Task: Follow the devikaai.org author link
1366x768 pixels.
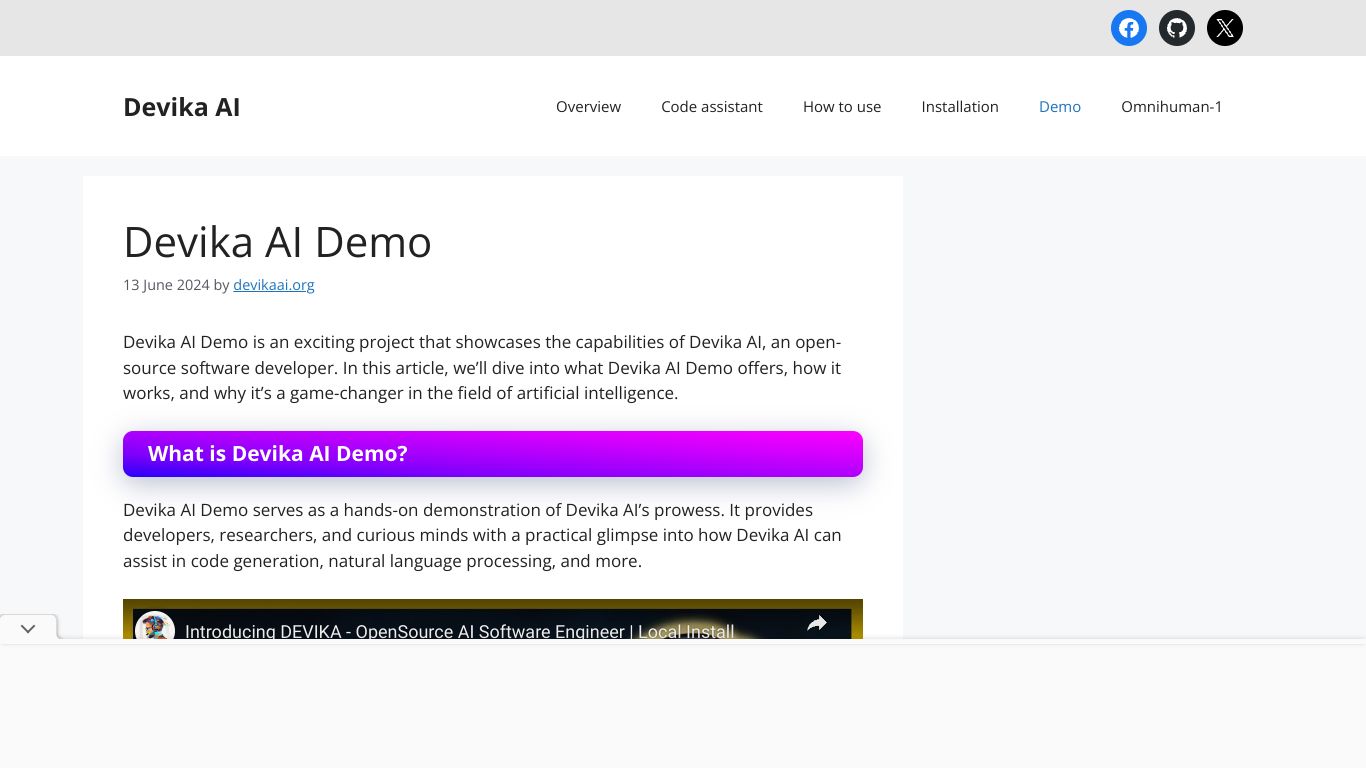Action: [273, 285]
